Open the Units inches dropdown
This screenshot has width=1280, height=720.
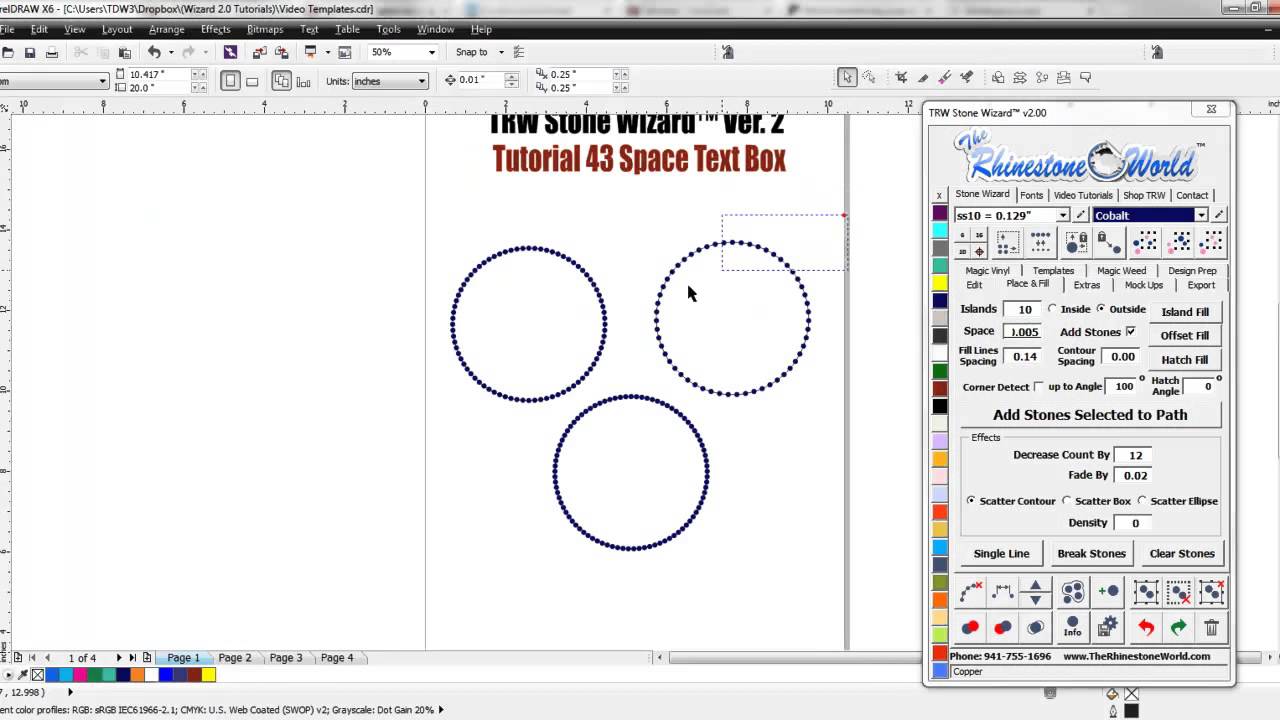[x=422, y=81]
